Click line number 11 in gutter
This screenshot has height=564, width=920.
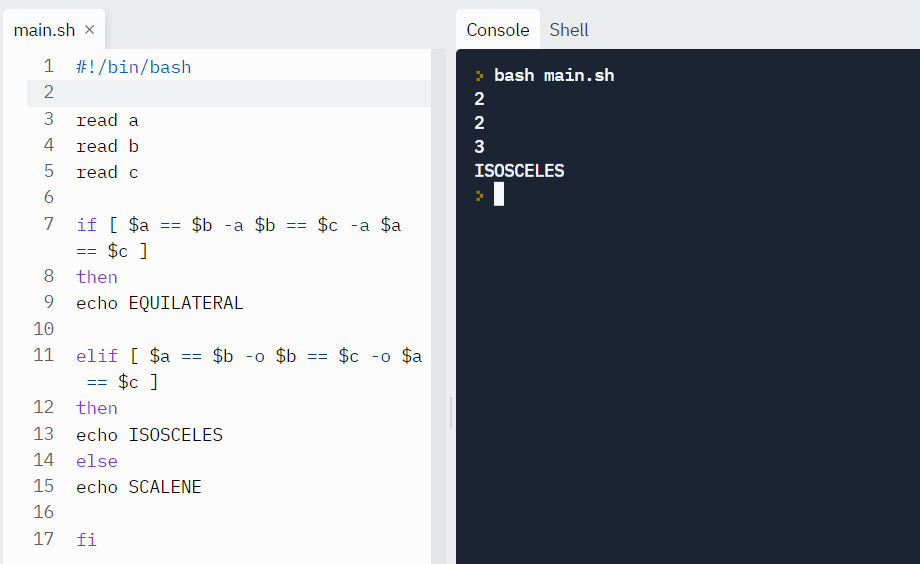(44, 355)
